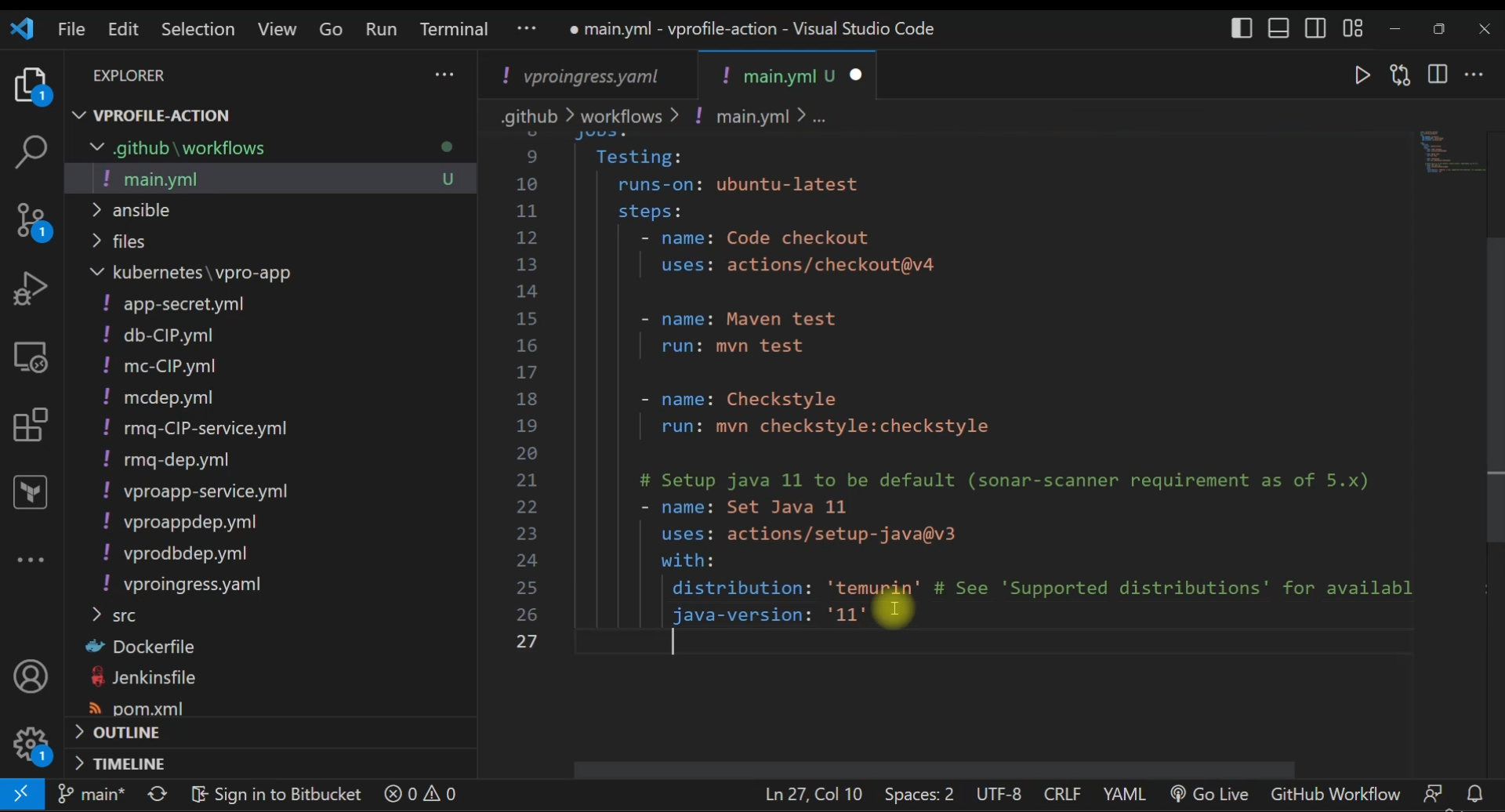Screen dimensions: 1505x812
Task: Open the Explorer view in activity bar
Action: [x=31, y=86]
